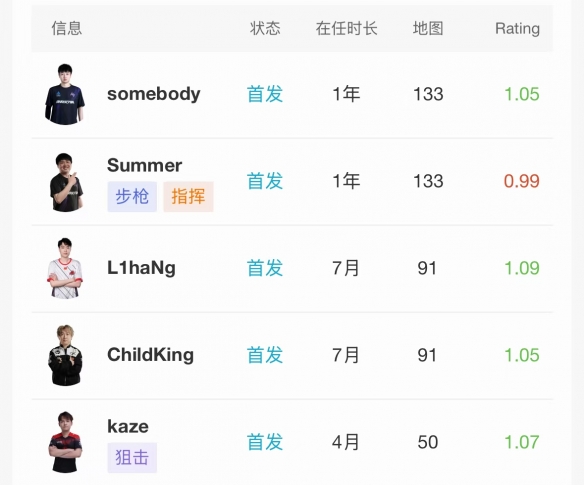The height and width of the screenshot is (485, 584).
Task: Sort by the Rating column header
Action: click(x=517, y=29)
